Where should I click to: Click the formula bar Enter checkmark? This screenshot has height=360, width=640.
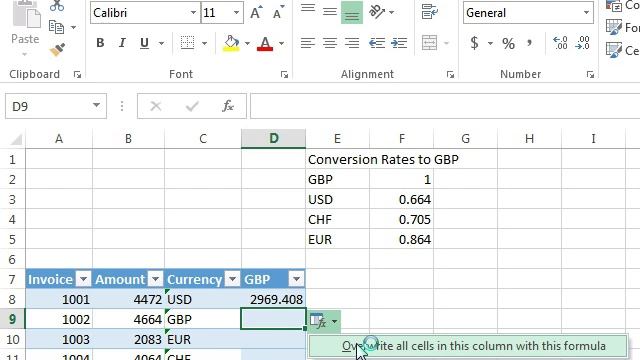[192, 106]
